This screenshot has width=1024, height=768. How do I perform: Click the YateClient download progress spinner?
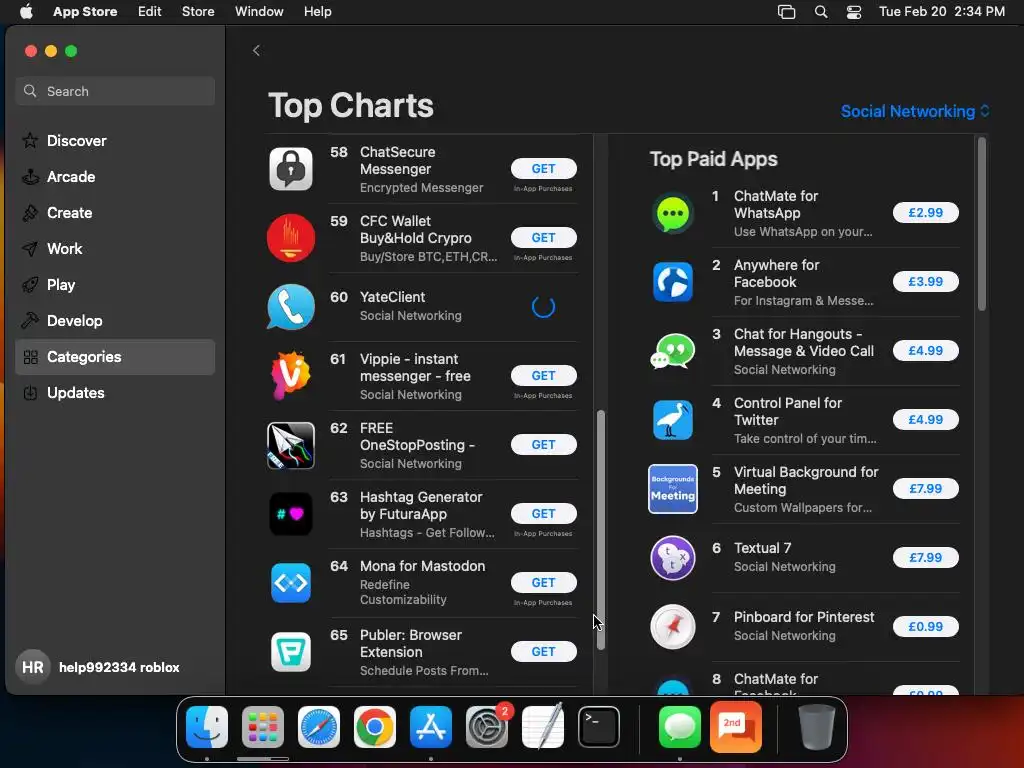(543, 306)
